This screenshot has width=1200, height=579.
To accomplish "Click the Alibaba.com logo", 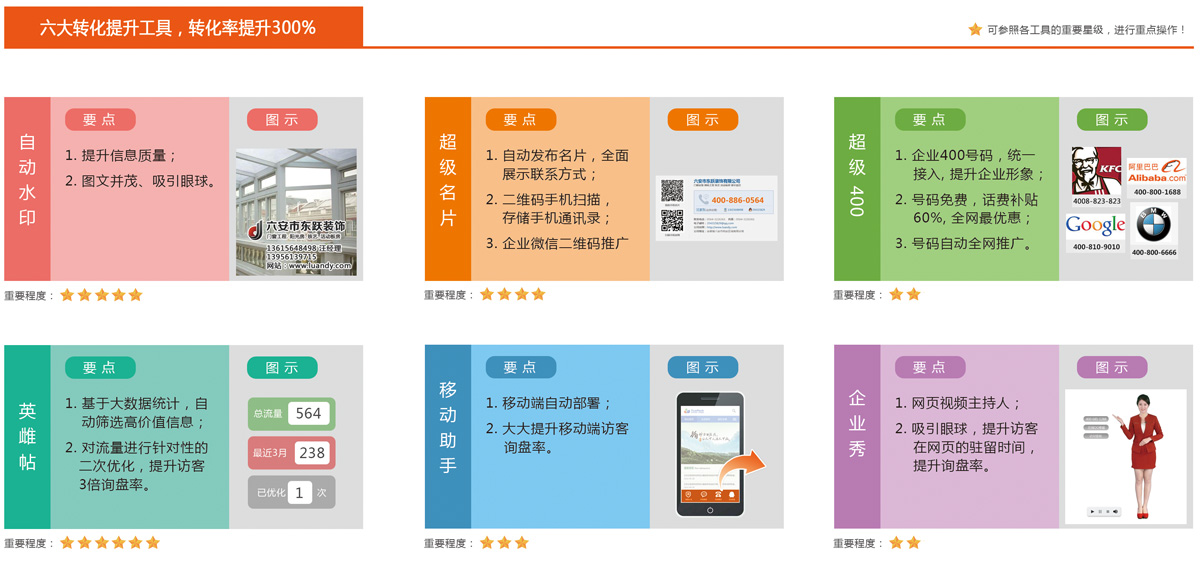I will pyautogui.click(x=1156, y=172).
